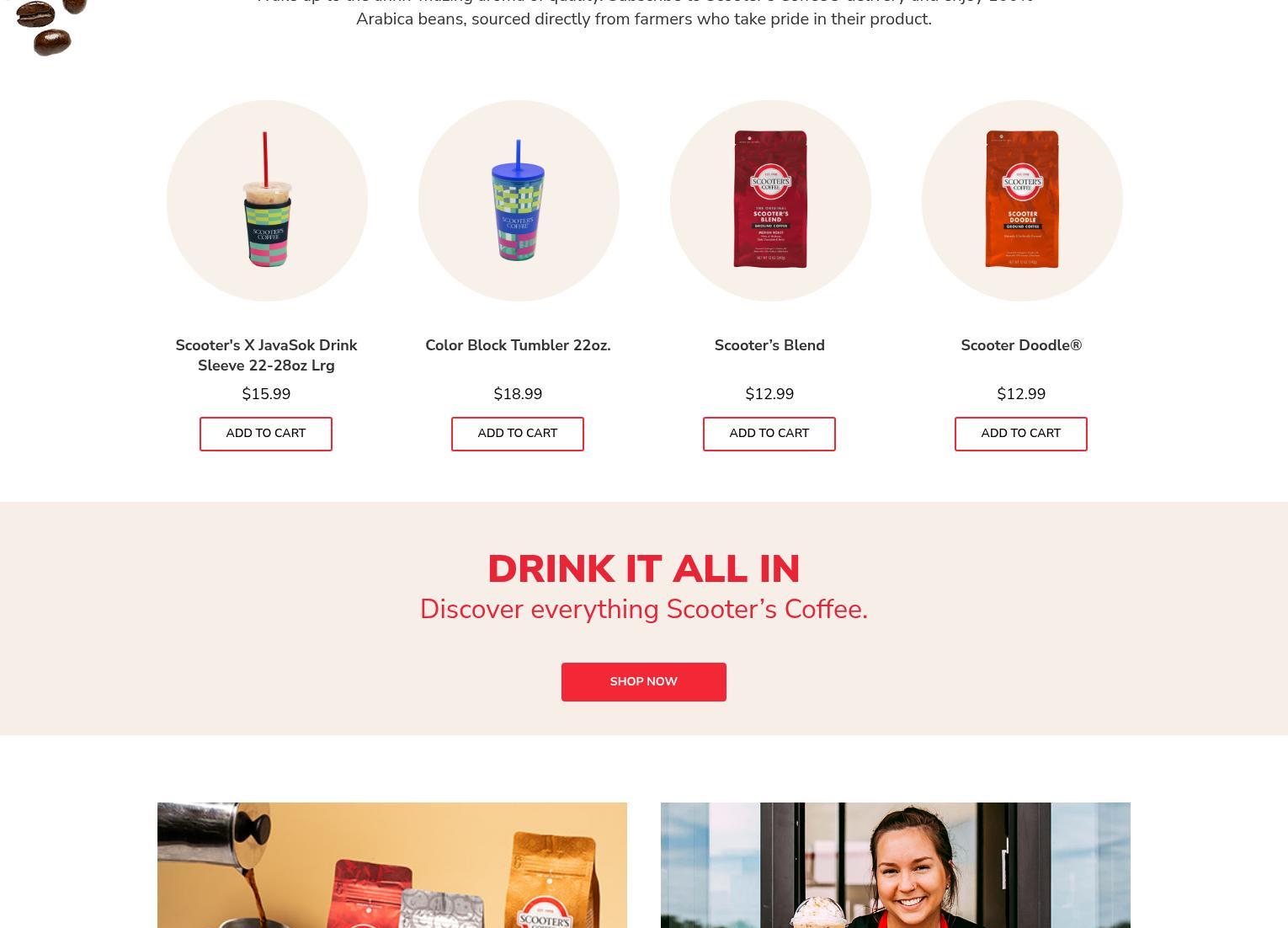Image resolution: width=1288 pixels, height=928 pixels.
Task: Add Scooter's Blend to cart
Action: tap(769, 434)
